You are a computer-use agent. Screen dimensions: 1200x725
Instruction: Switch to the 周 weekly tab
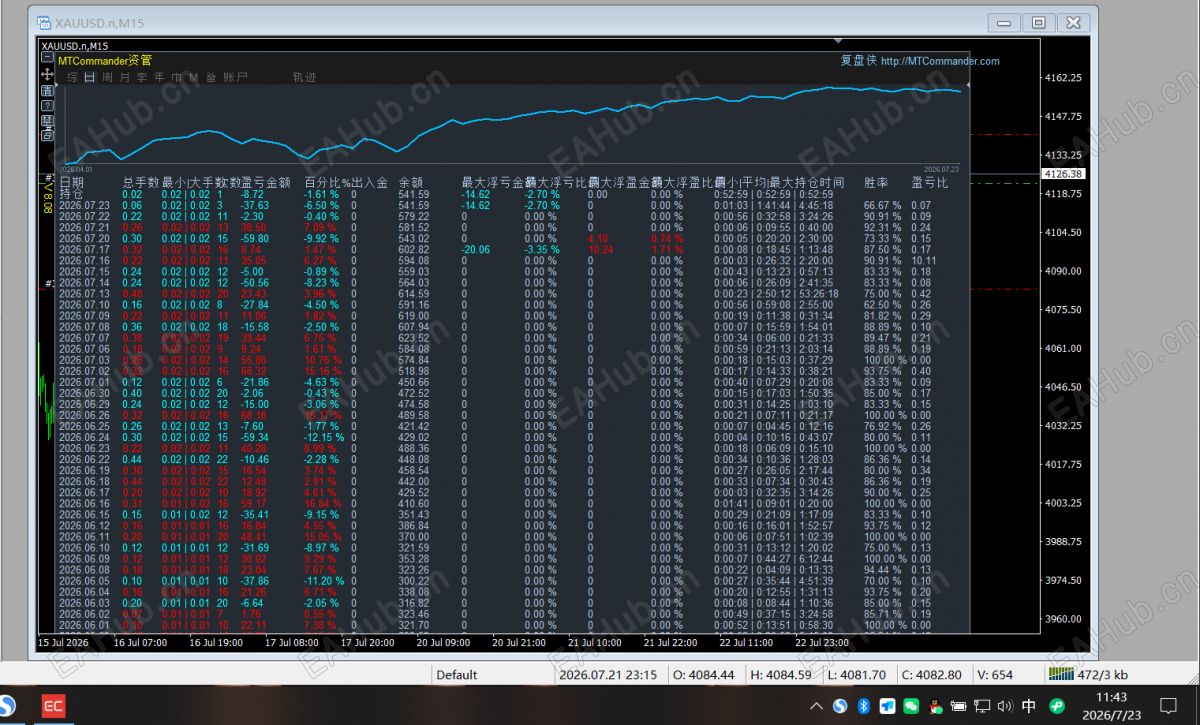click(x=107, y=77)
